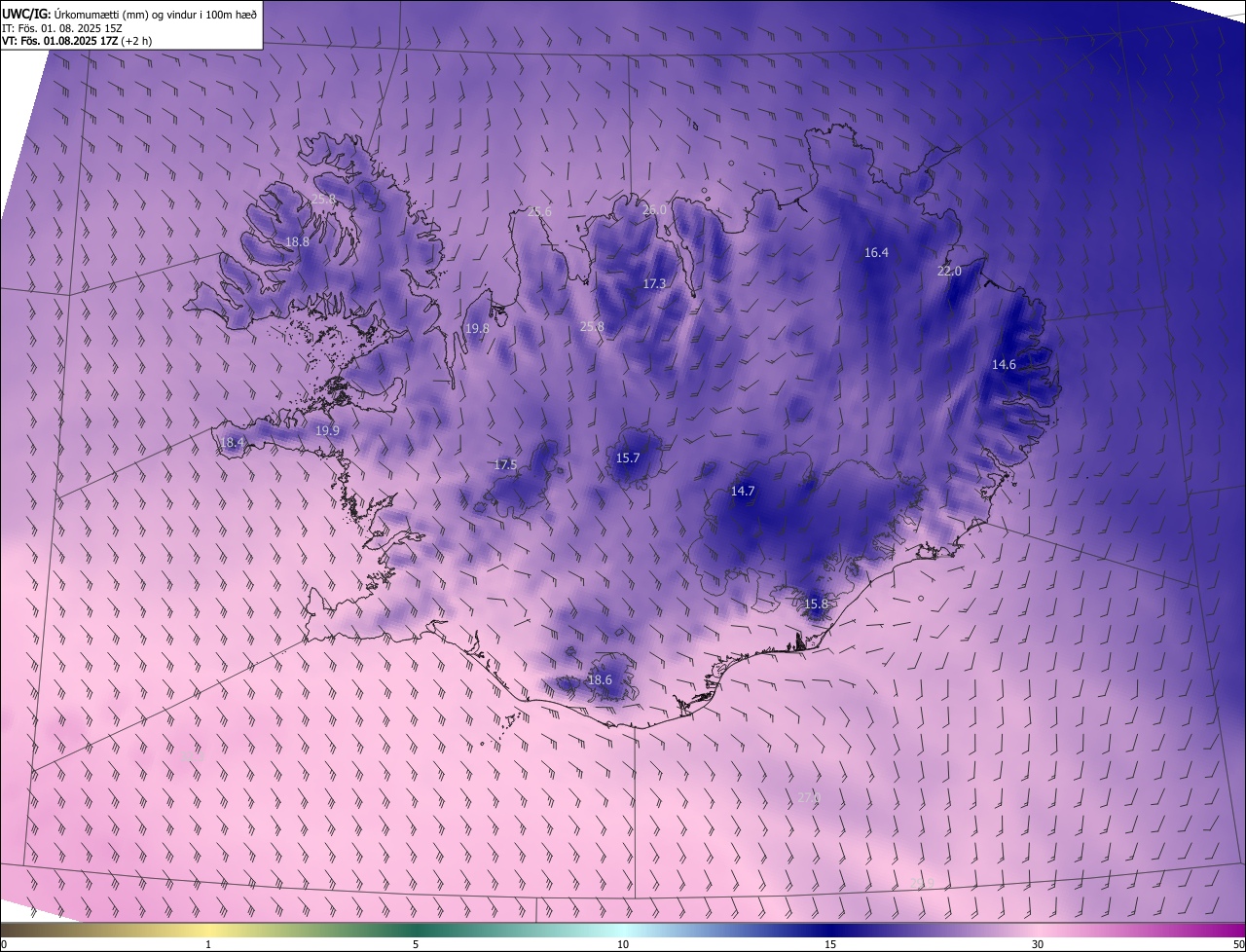Click the 18.8 value on the map
Screen dimensions: 1246x952
[x=297, y=241]
